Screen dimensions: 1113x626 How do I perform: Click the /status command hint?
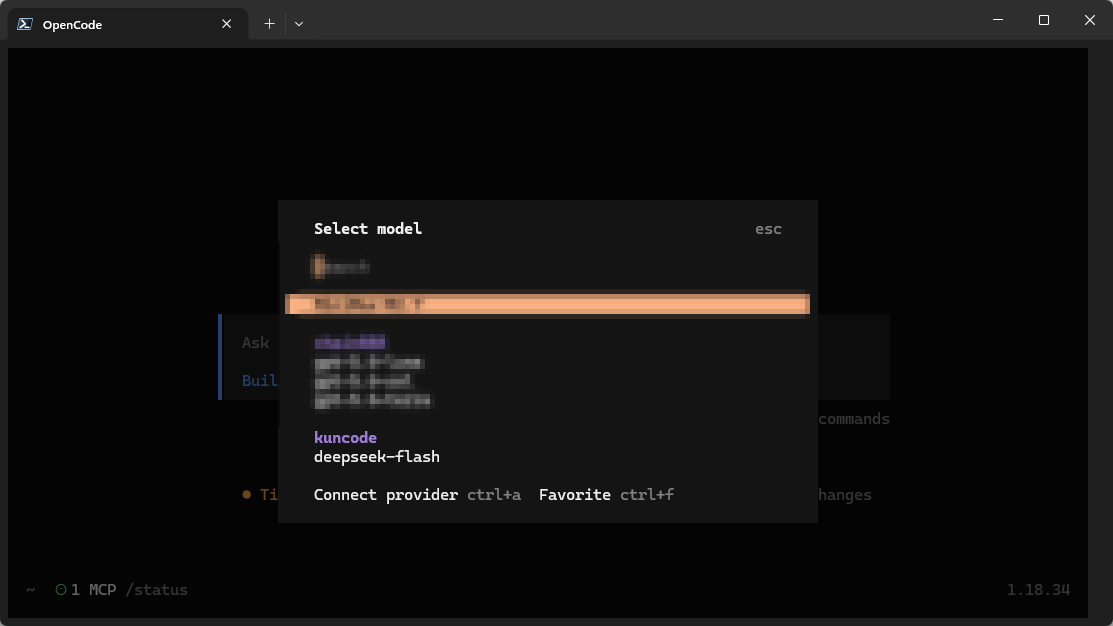tap(156, 590)
